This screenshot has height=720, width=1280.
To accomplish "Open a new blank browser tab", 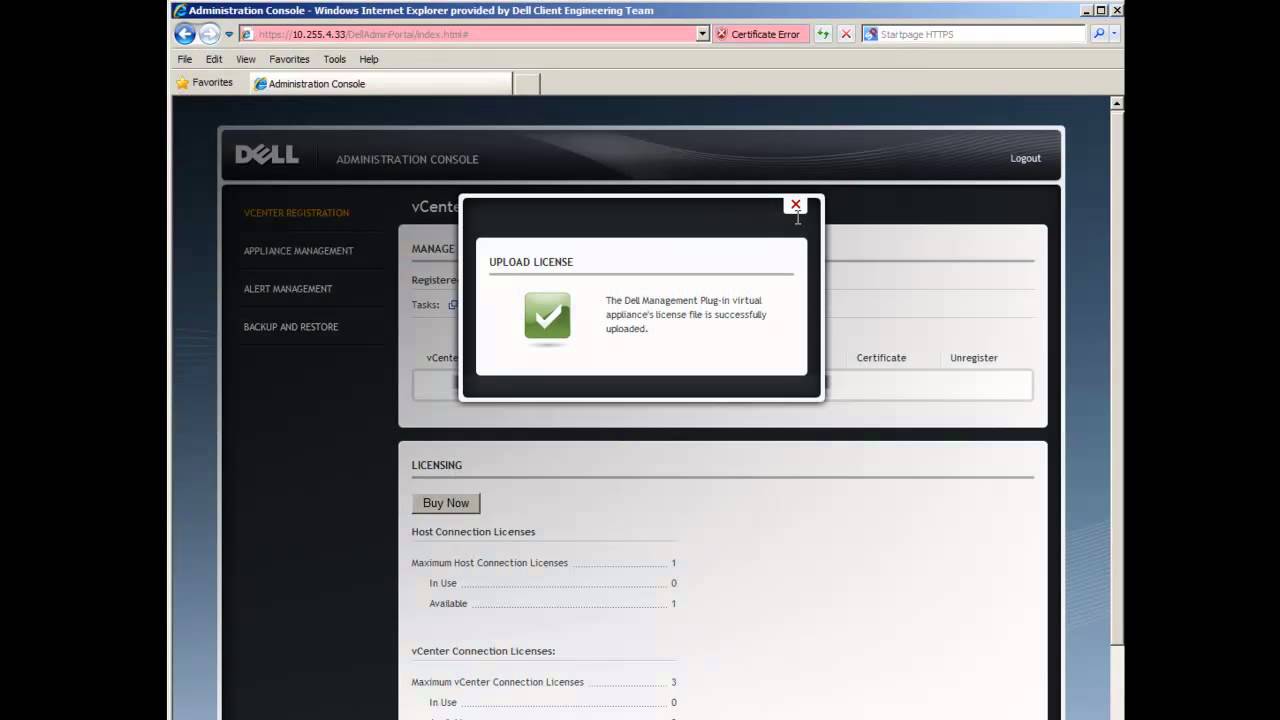I will pos(526,84).
